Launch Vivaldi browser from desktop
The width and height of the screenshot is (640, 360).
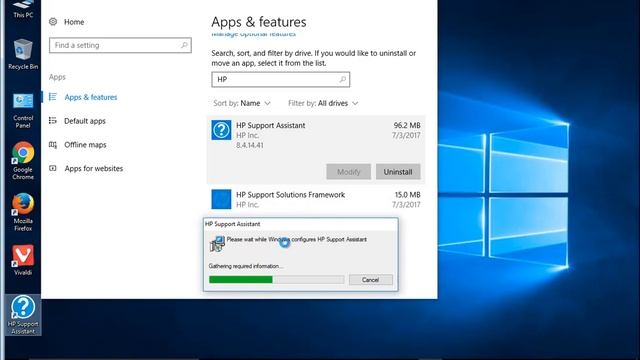tap(23, 260)
